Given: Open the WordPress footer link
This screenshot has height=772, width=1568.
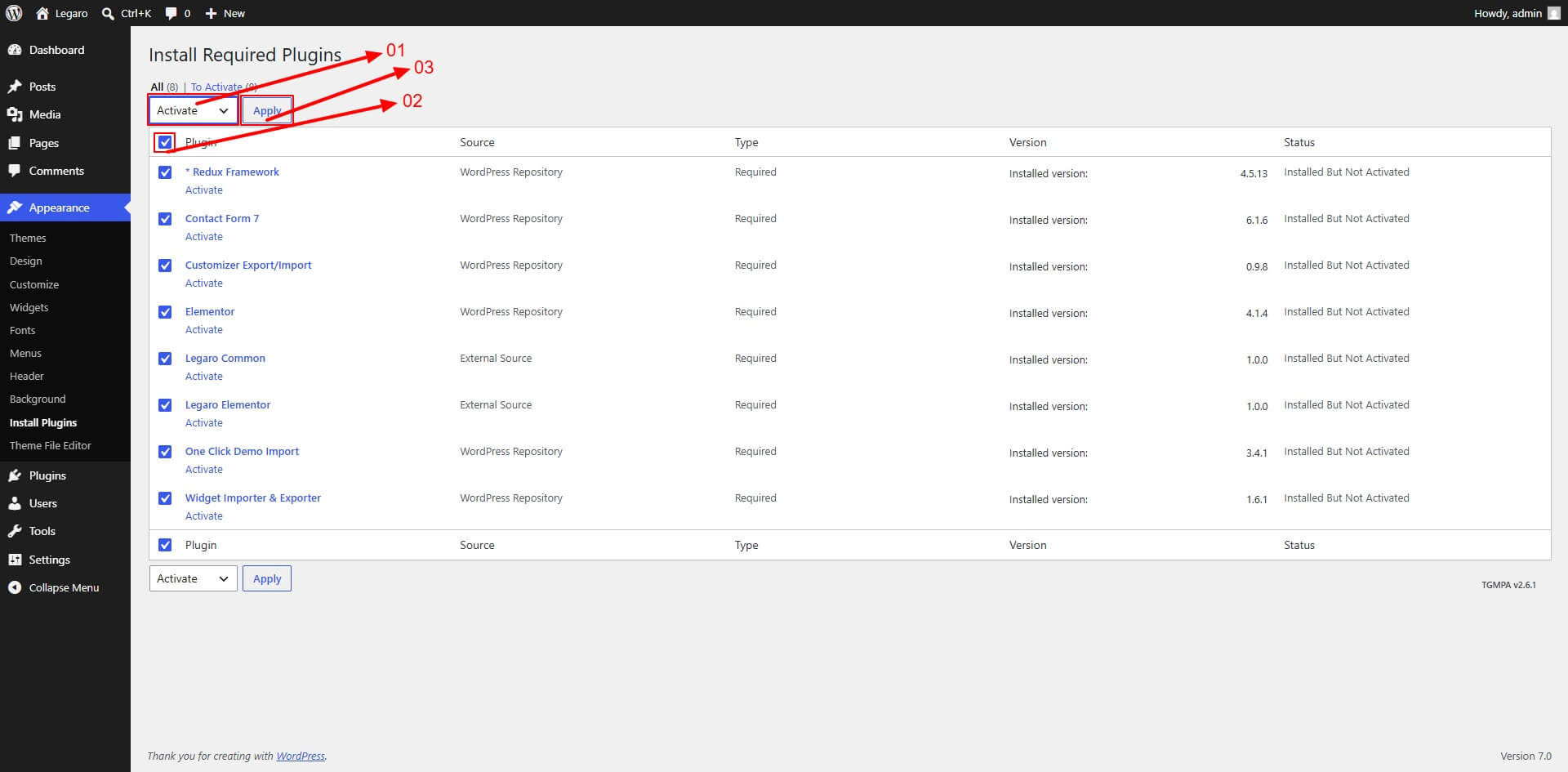Looking at the screenshot, I should (301, 756).
